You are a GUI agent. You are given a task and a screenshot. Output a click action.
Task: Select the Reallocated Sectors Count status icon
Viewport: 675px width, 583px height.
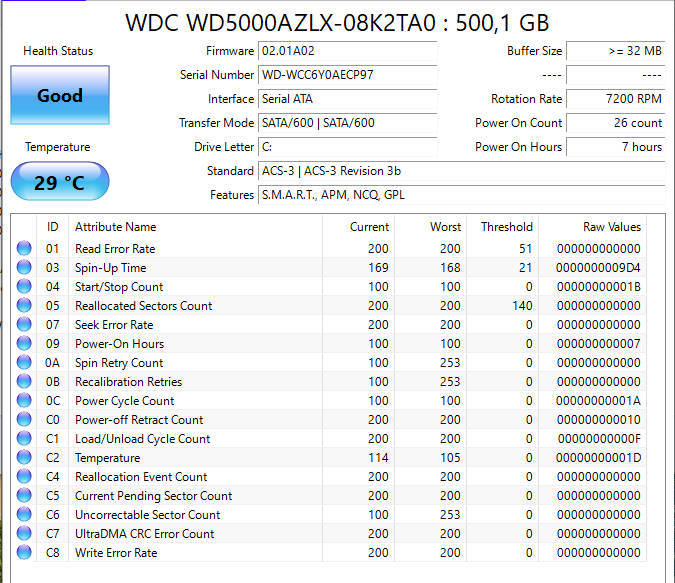(24, 306)
